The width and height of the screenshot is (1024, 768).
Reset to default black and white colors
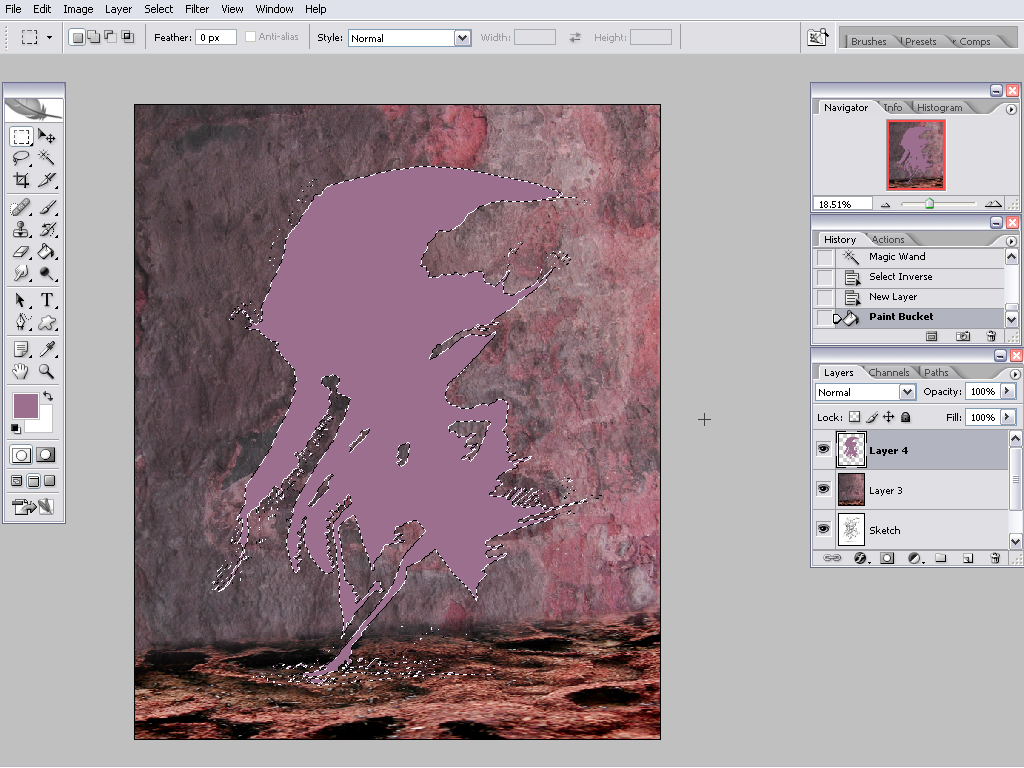click(x=16, y=428)
